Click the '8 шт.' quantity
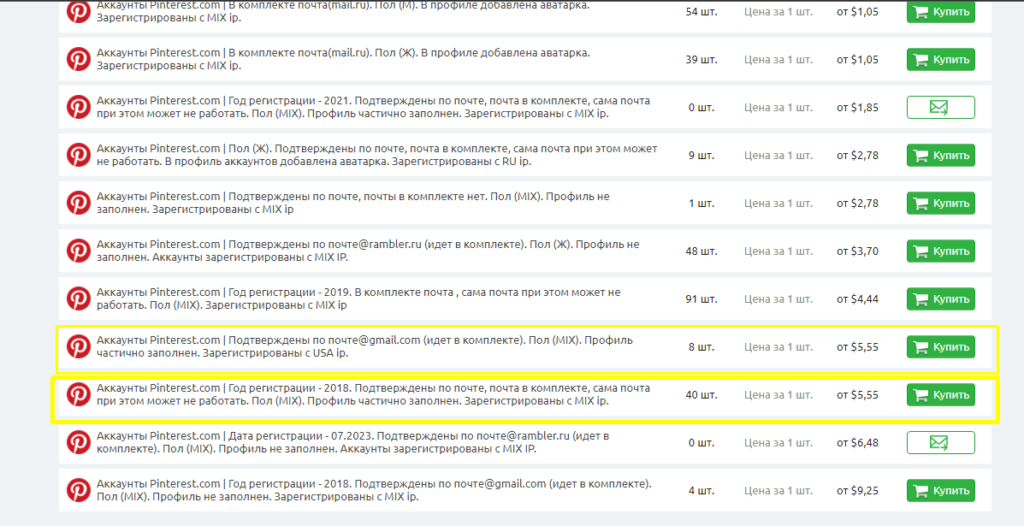 (x=701, y=347)
